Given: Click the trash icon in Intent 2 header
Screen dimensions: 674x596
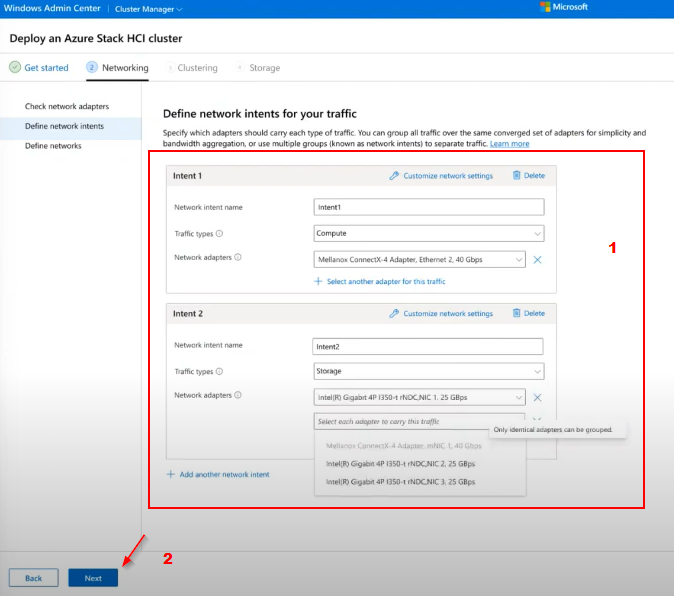Looking at the screenshot, I should [x=516, y=313].
